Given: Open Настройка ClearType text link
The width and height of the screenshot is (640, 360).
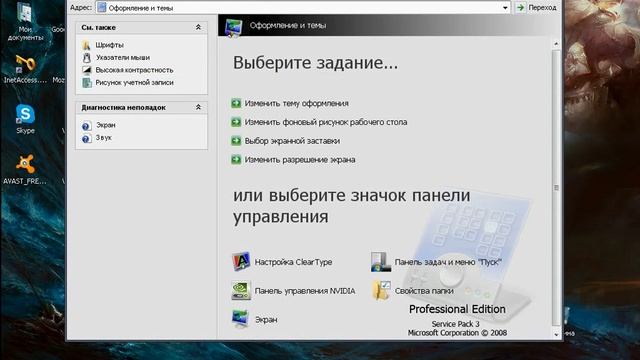Looking at the screenshot, I should [293, 262].
